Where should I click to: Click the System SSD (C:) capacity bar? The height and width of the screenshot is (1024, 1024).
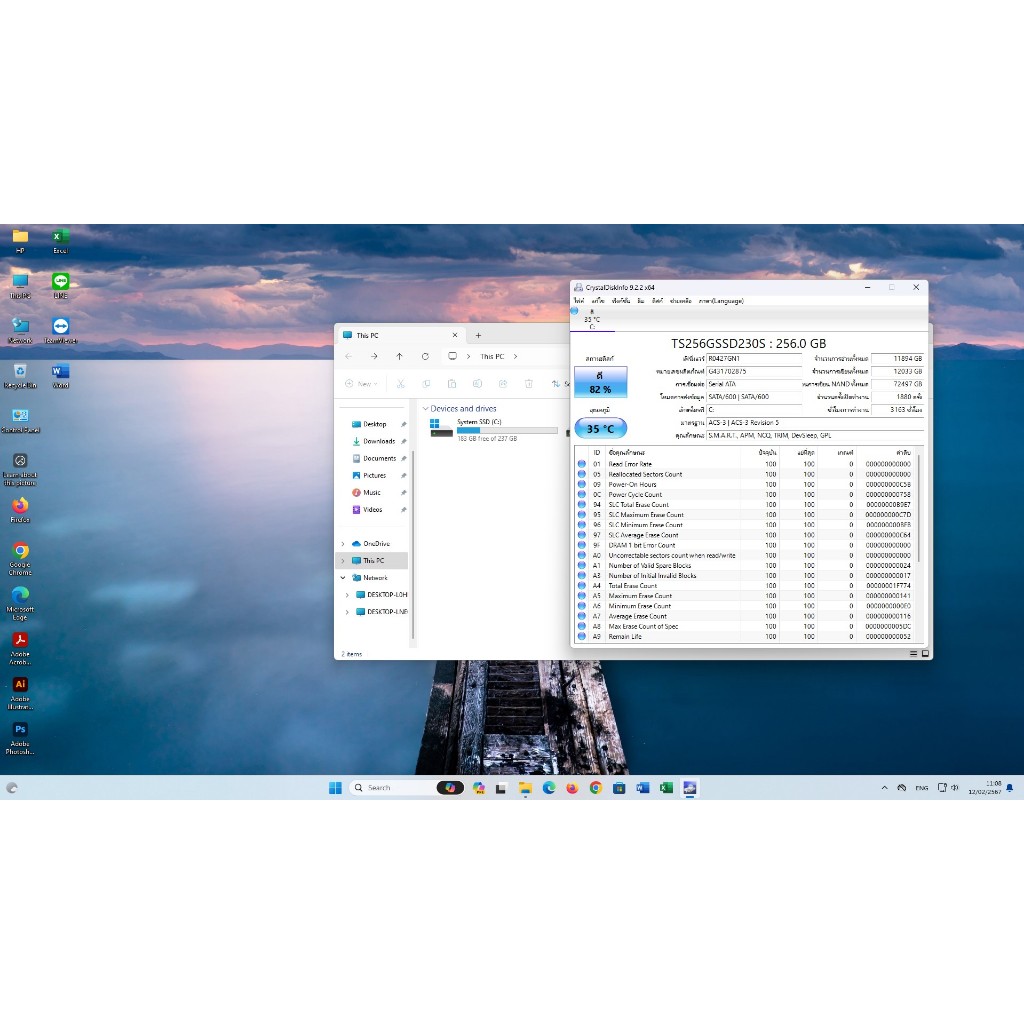pos(507,431)
